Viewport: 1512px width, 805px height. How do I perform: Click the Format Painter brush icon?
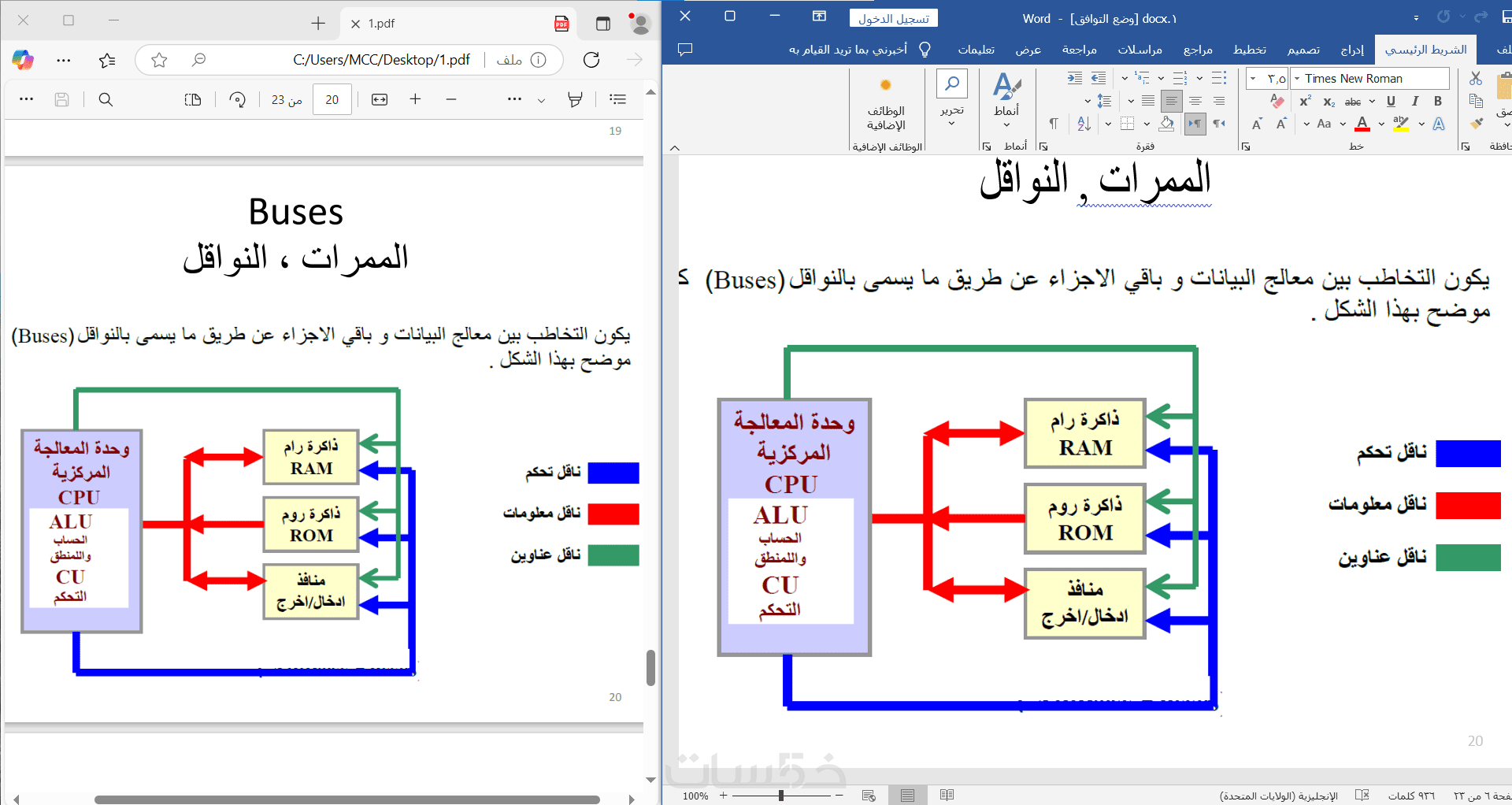(x=1476, y=123)
